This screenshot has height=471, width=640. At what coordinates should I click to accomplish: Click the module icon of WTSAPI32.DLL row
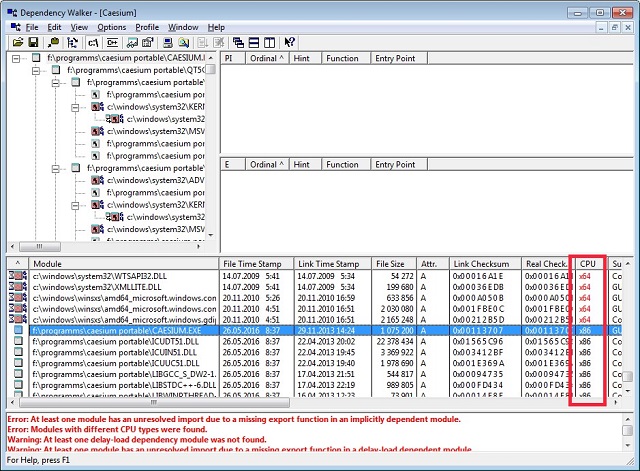(18, 276)
